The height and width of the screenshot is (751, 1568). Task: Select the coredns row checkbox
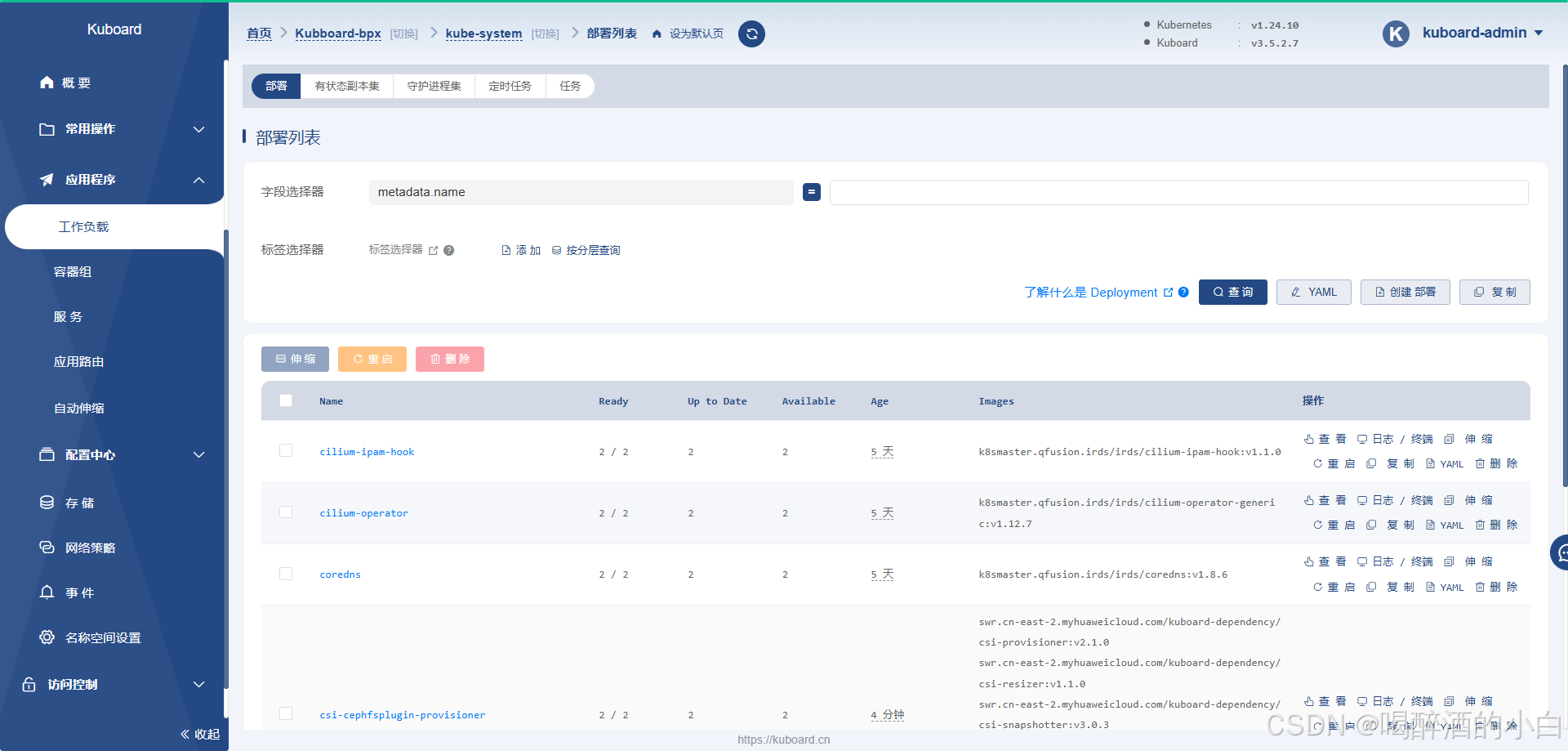[286, 574]
